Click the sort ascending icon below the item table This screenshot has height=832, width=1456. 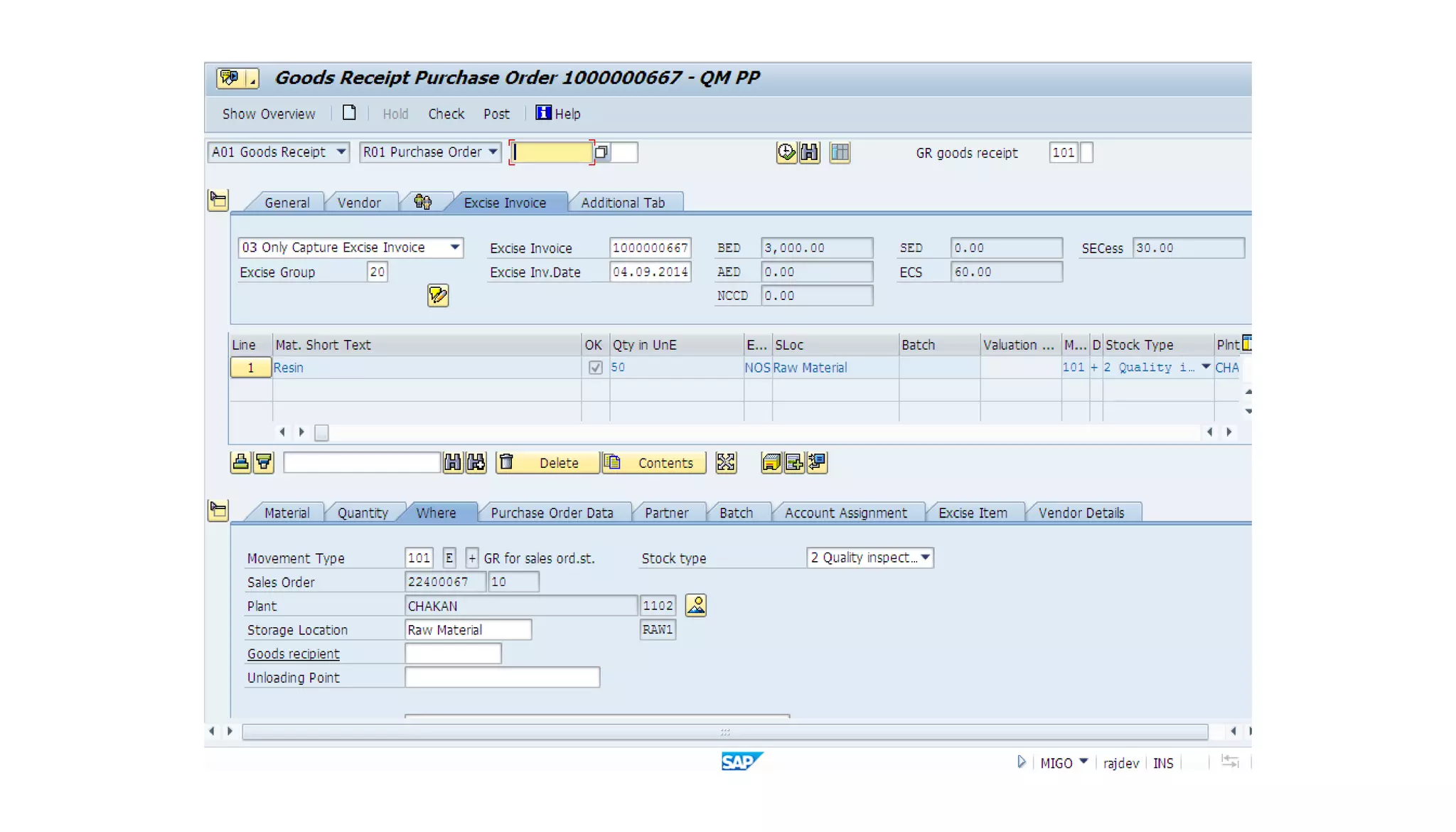(x=240, y=463)
